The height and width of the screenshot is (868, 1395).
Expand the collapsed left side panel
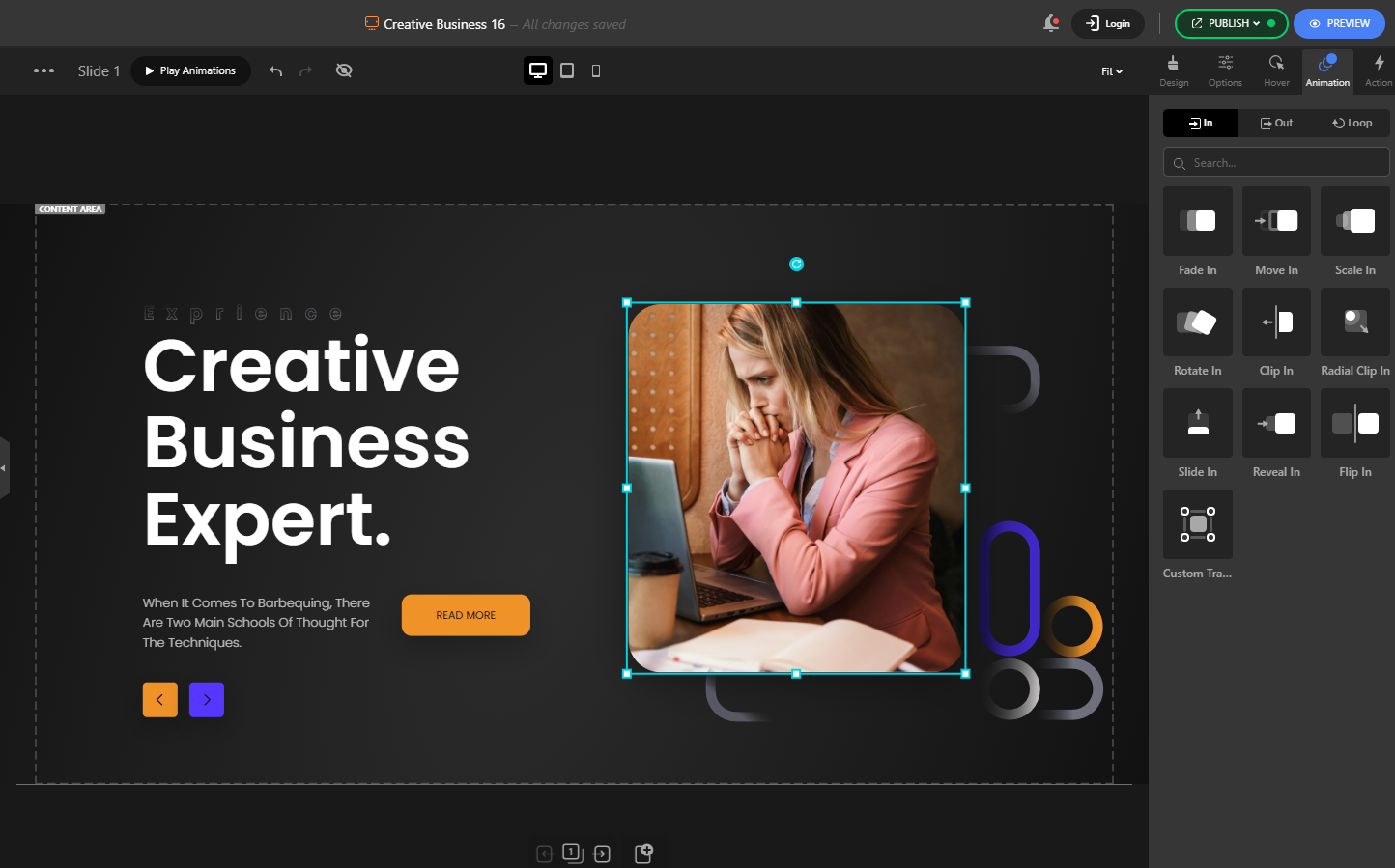point(4,468)
